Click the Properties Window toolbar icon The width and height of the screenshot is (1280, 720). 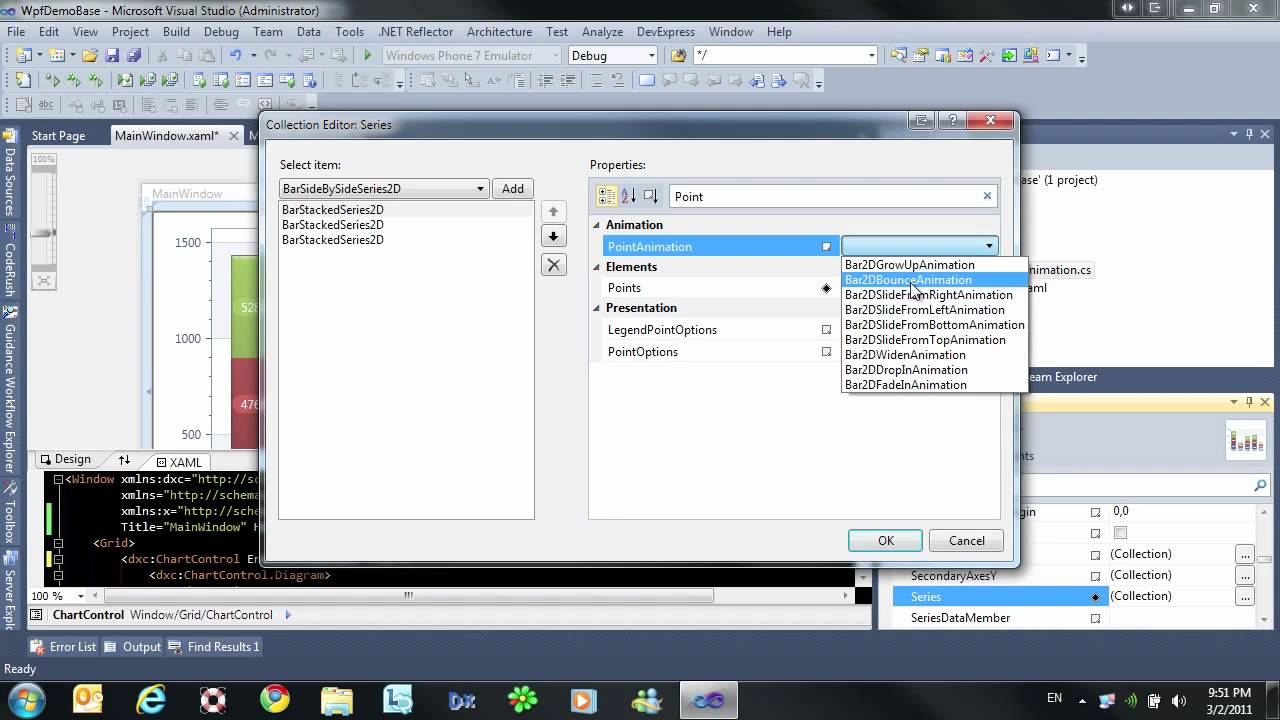[x=921, y=56]
